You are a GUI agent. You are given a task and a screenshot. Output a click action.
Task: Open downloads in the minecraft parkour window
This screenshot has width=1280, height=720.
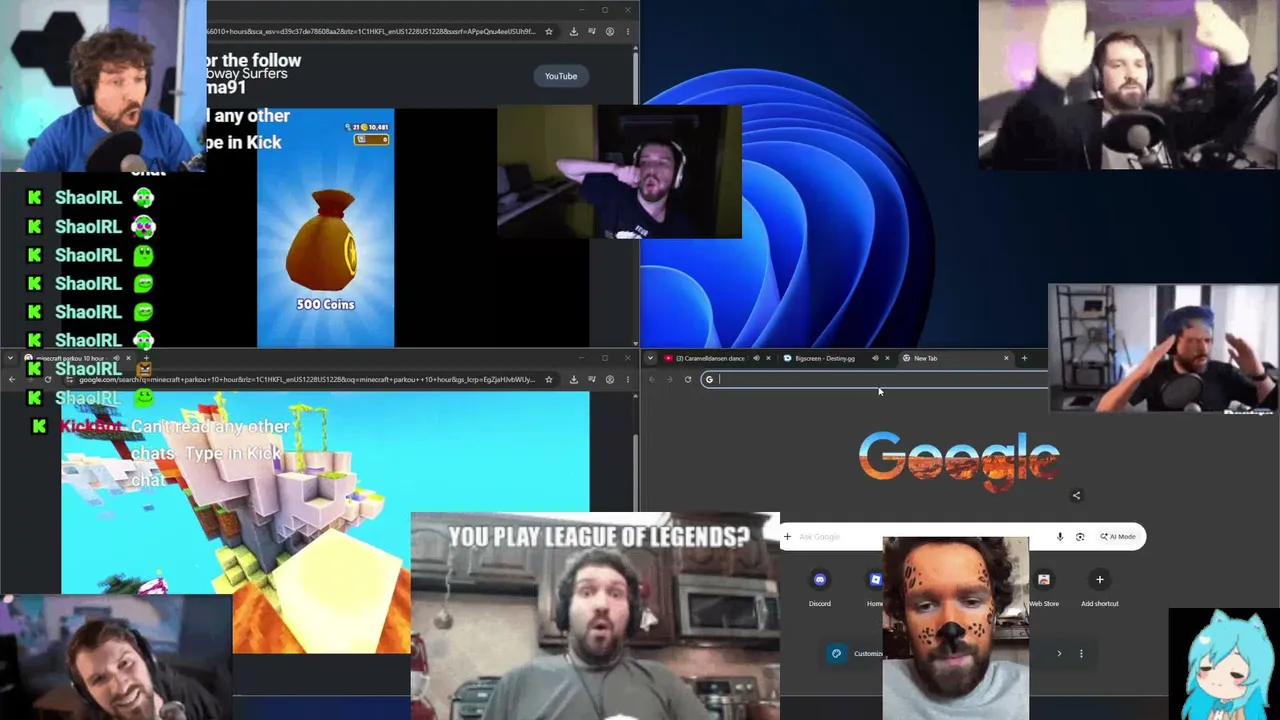click(x=573, y=379)
